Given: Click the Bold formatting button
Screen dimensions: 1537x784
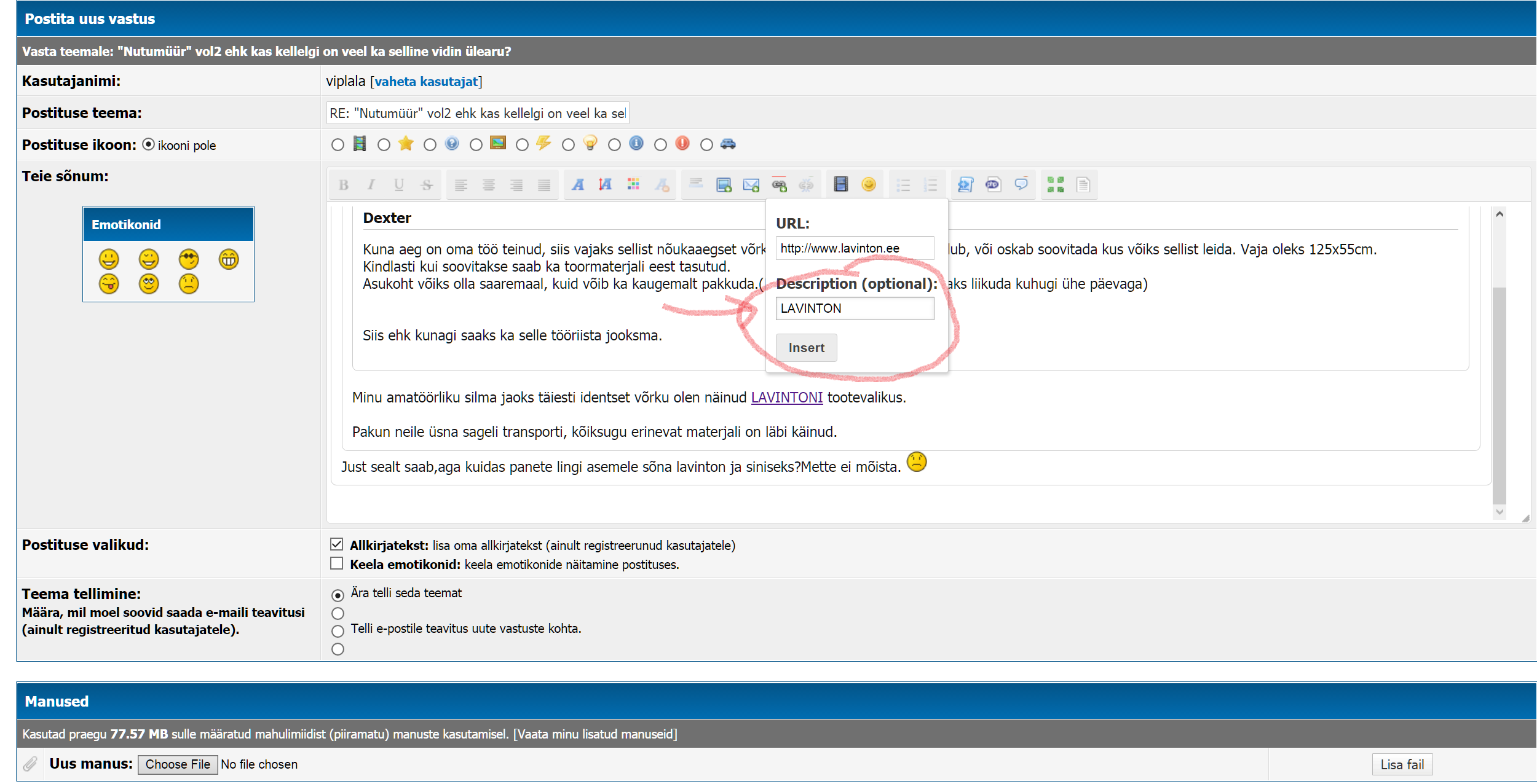Looking at the screenshot, I should point(344,185).
